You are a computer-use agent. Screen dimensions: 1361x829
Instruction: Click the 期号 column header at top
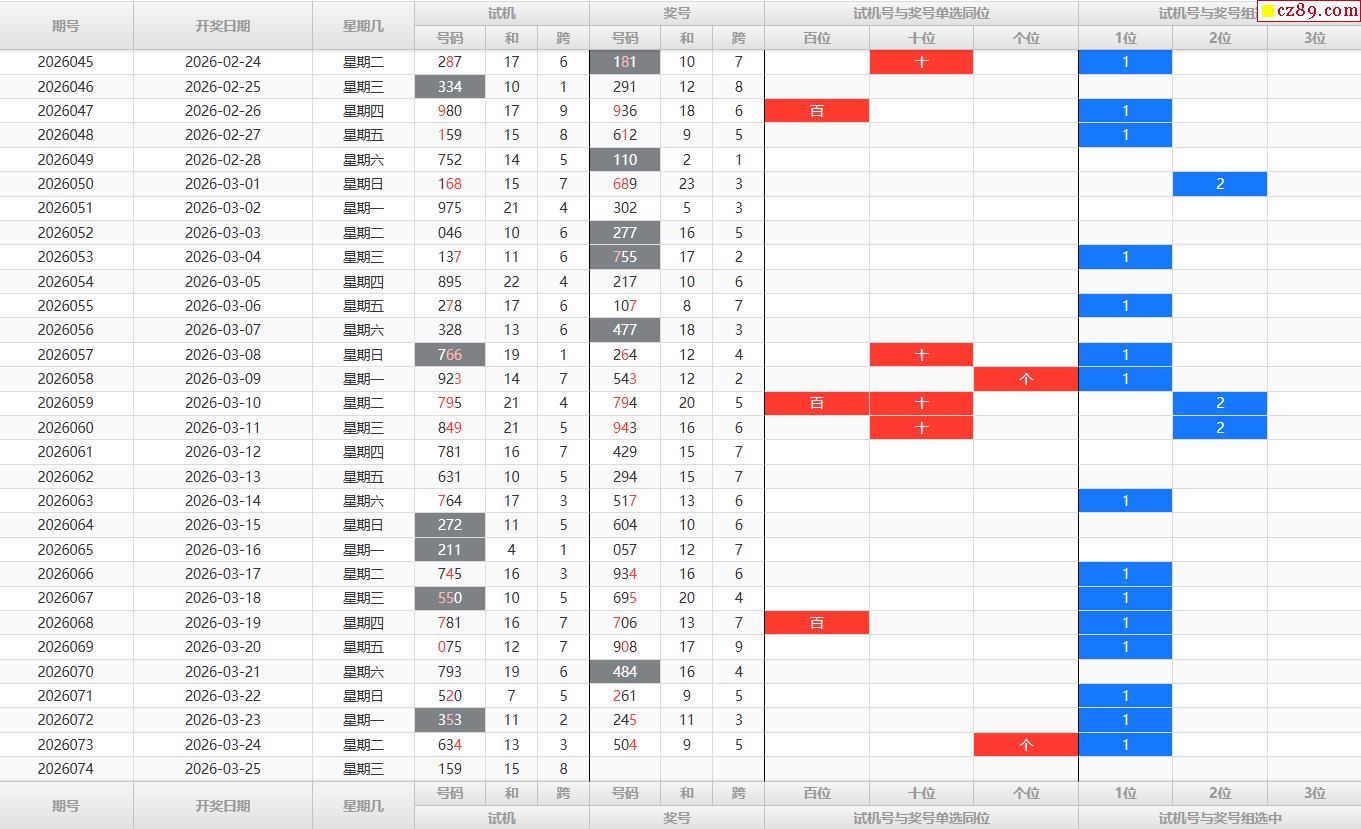coord(66,26)
